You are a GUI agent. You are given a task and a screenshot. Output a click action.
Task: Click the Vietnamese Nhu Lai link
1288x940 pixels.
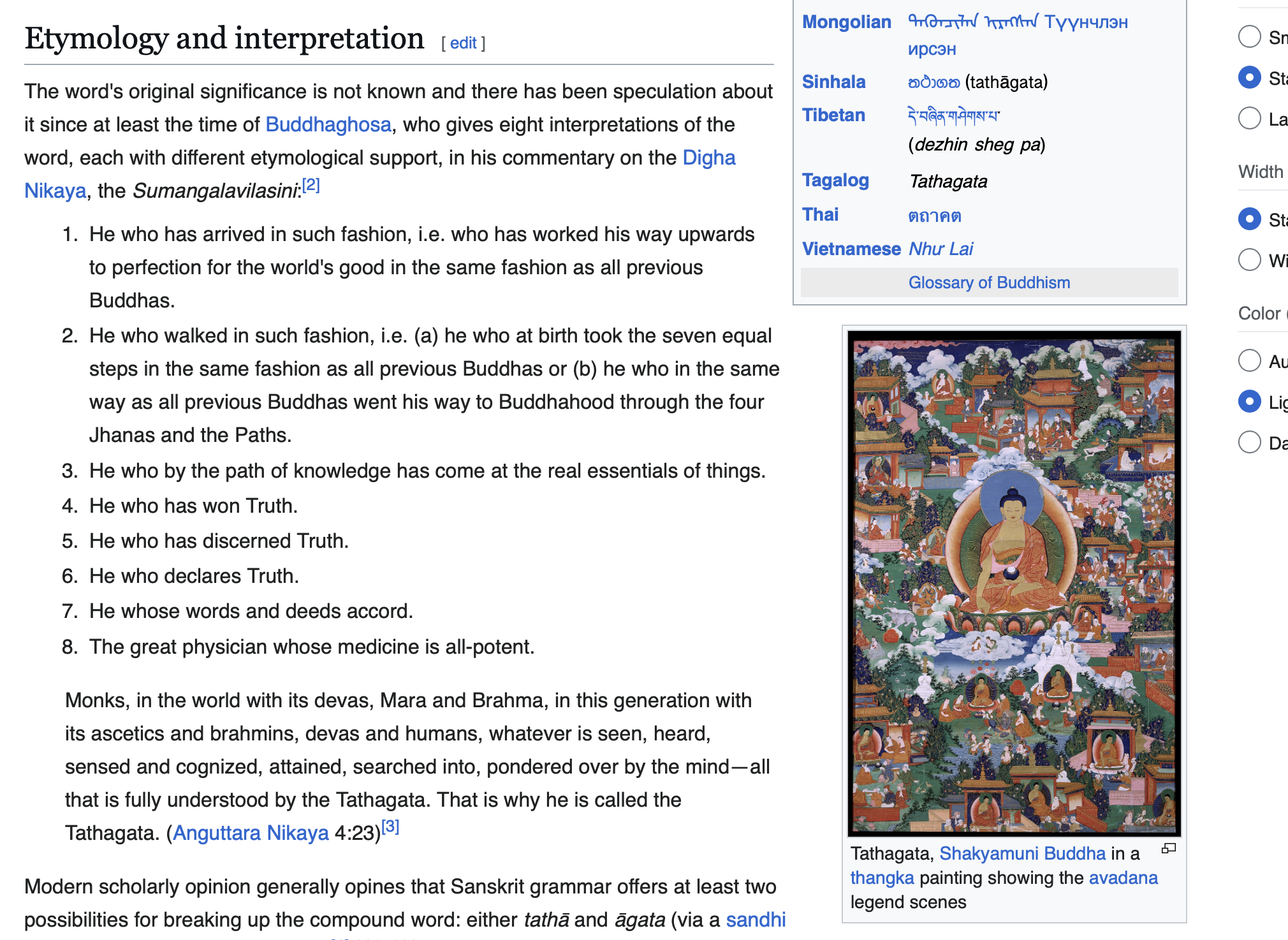(x=940, y=249)
